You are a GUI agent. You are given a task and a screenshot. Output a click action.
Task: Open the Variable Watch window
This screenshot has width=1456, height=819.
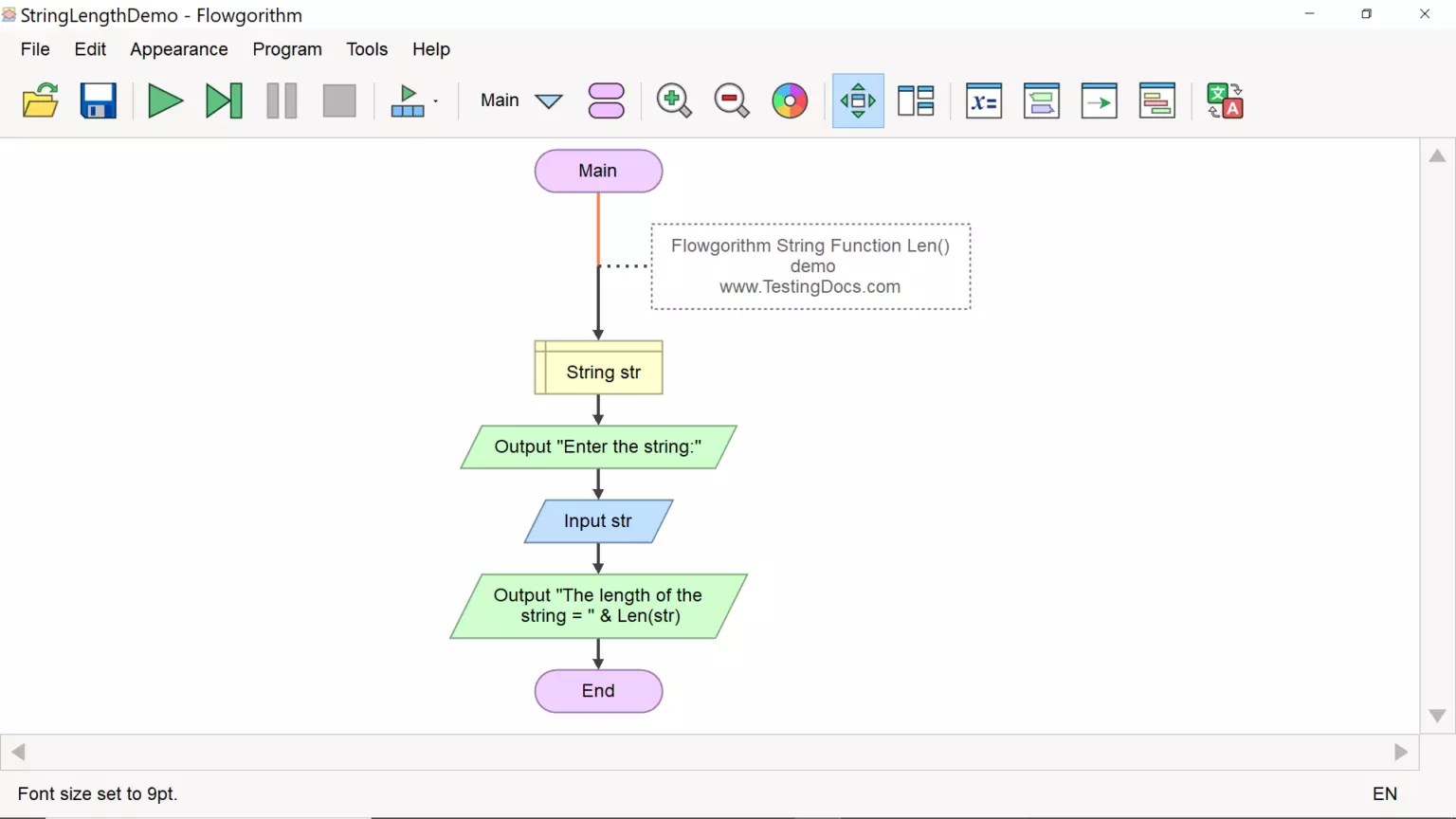coord(983,100)
